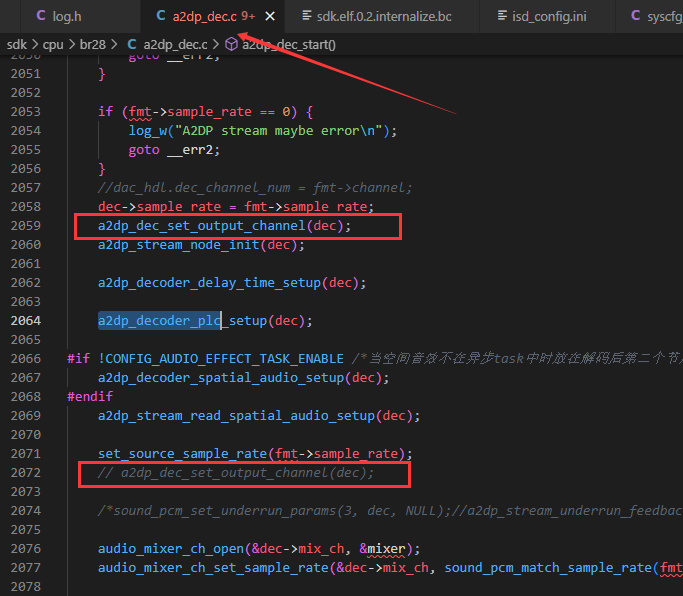
Task: Open the cpu breadcrumb segment
Action: [x=53, y=44]
